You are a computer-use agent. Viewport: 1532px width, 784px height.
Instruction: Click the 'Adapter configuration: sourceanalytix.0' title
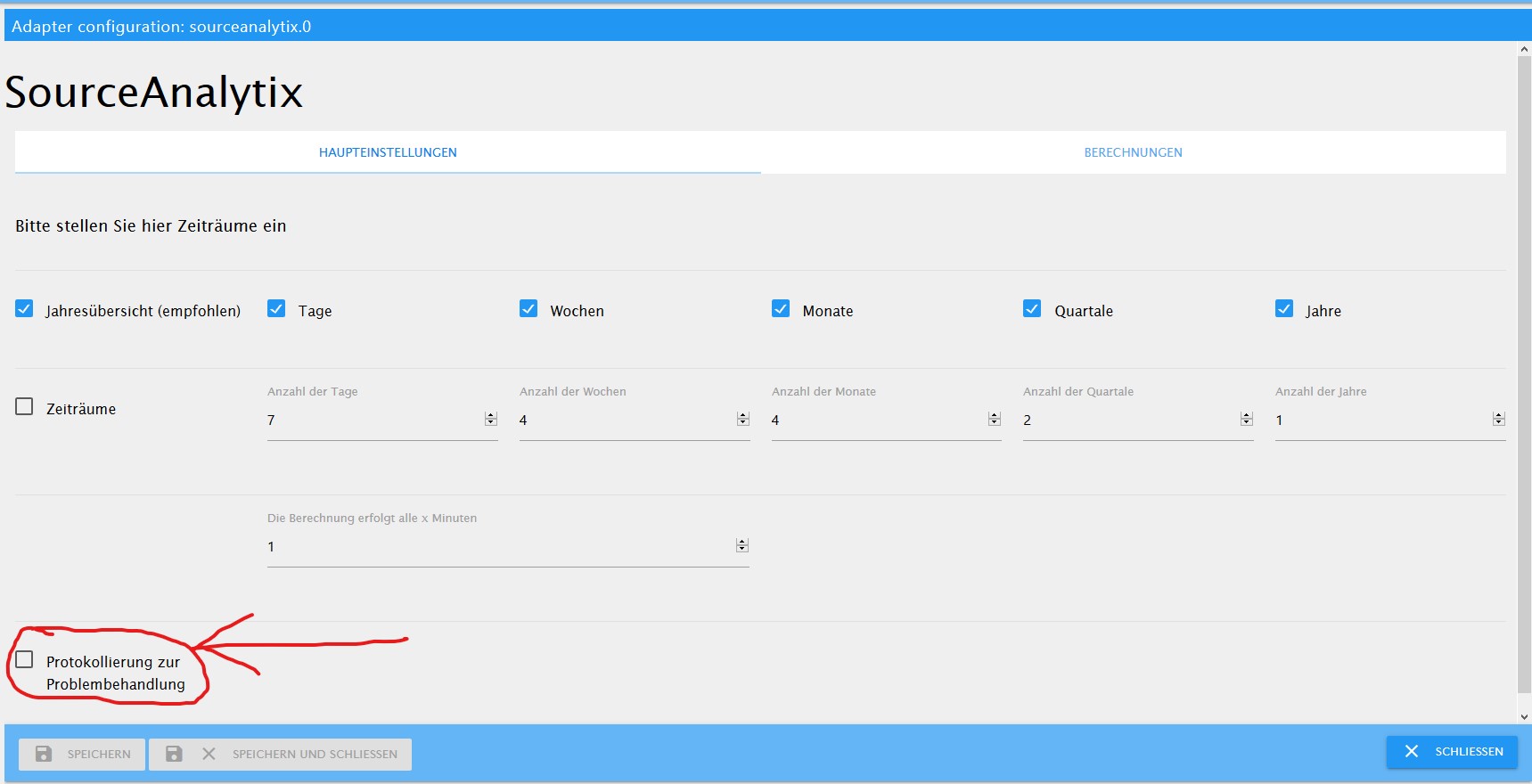pyautogui.click(x=161, y=27)
